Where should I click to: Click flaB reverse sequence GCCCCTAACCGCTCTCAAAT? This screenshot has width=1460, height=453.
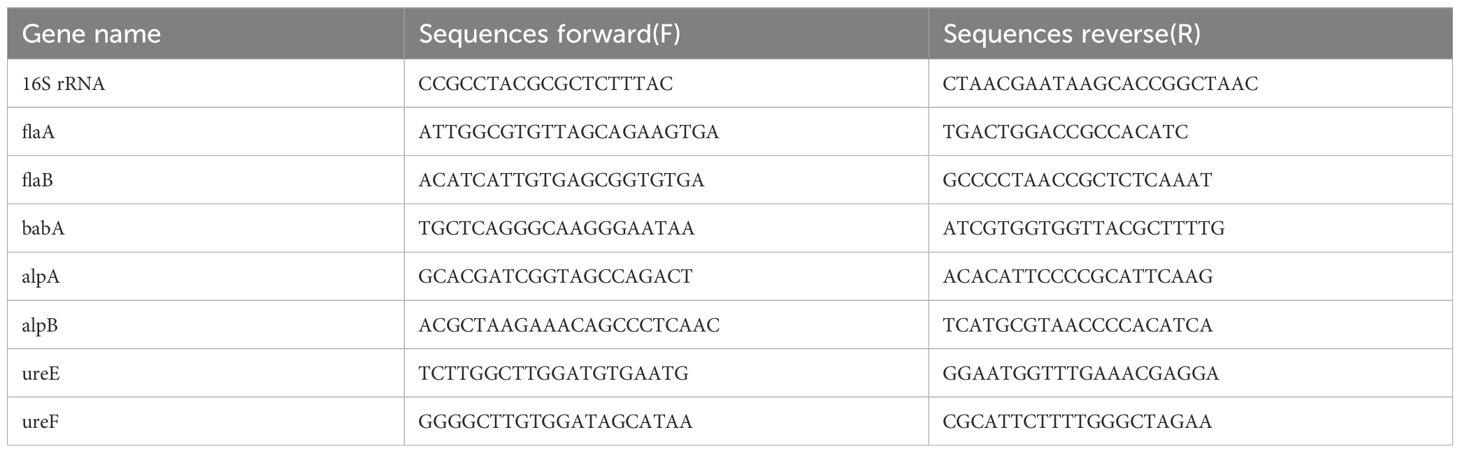1077,180
